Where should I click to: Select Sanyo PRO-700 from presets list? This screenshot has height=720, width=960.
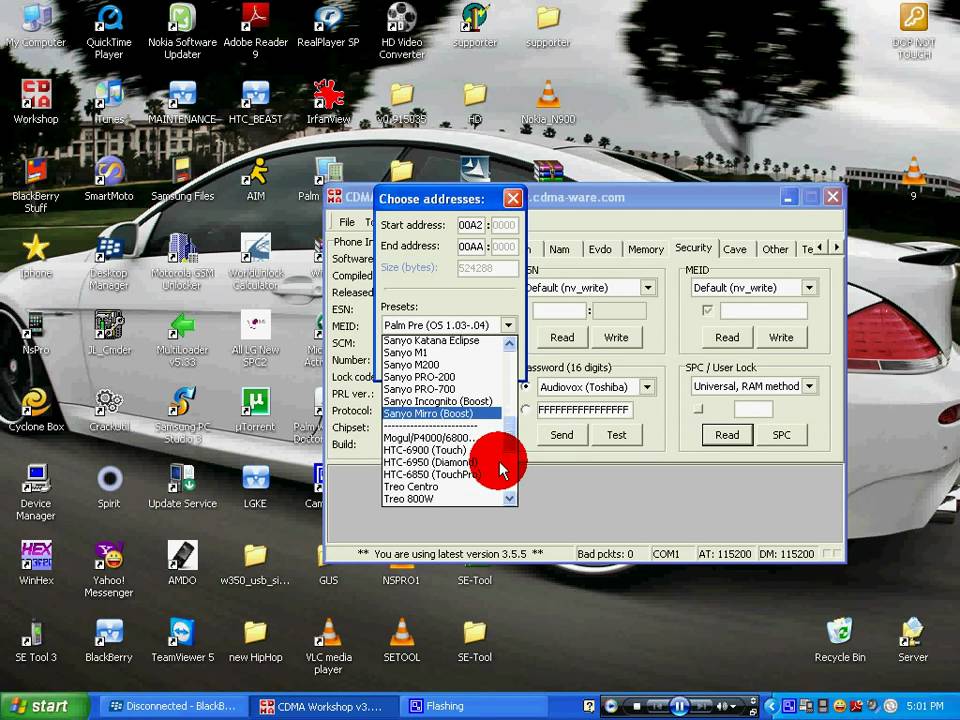441,389
